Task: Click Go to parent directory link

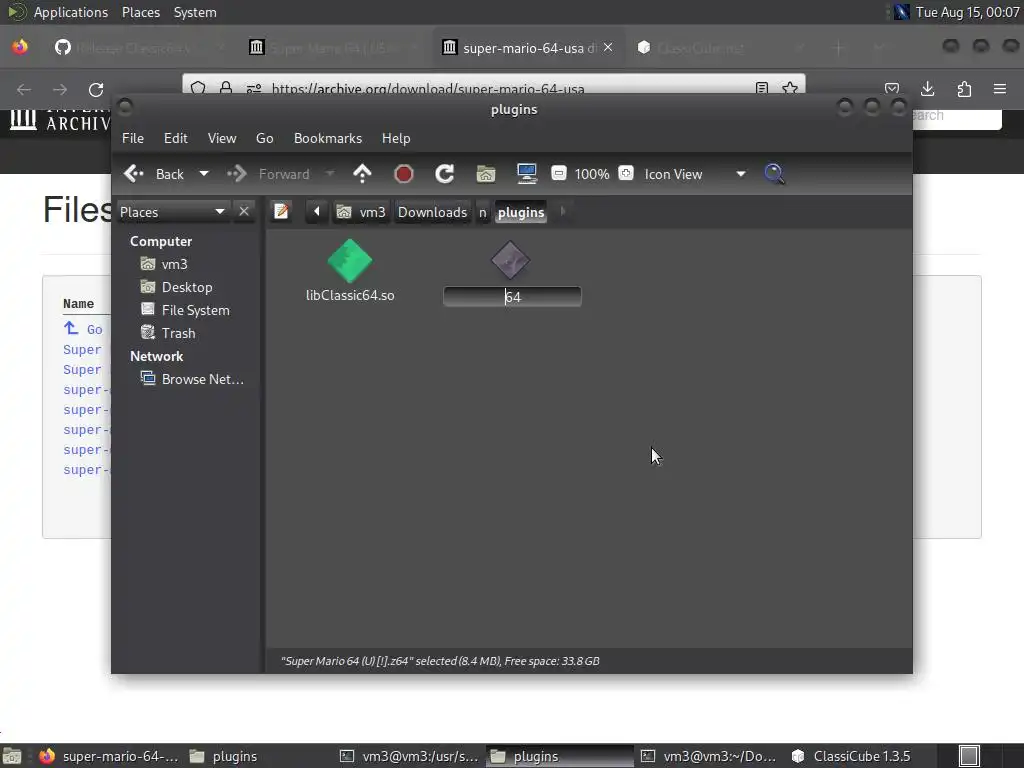Action: pos(83,329)
